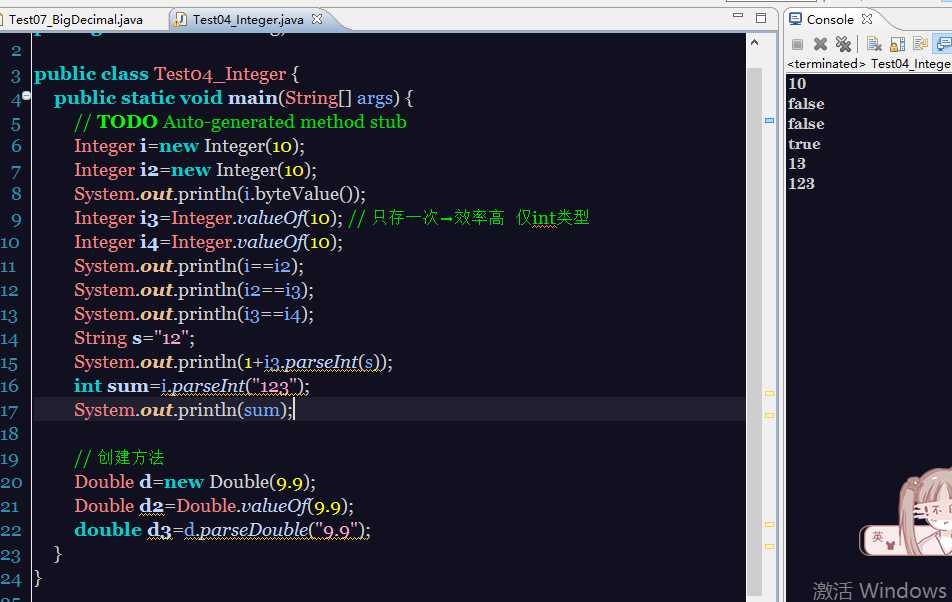
Task: Close the Console view tab
Action: pyautogui.click(x=867, y=19)
